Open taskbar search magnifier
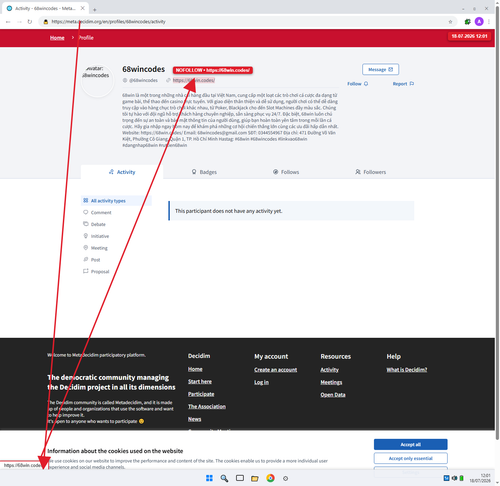The image size is (500, 486). (x=224, y=478)
